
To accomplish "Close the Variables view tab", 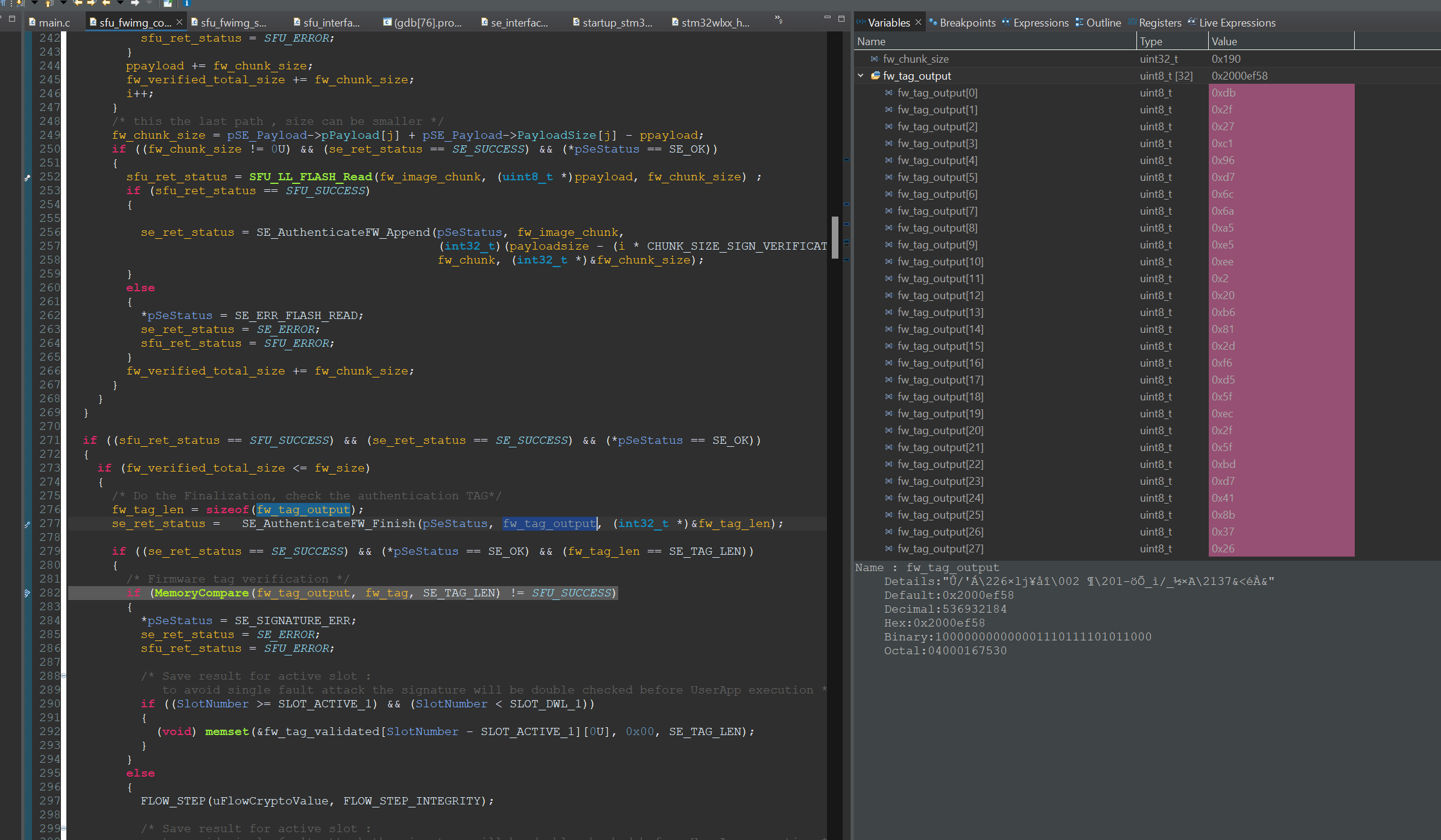I will tap(918, 22).
